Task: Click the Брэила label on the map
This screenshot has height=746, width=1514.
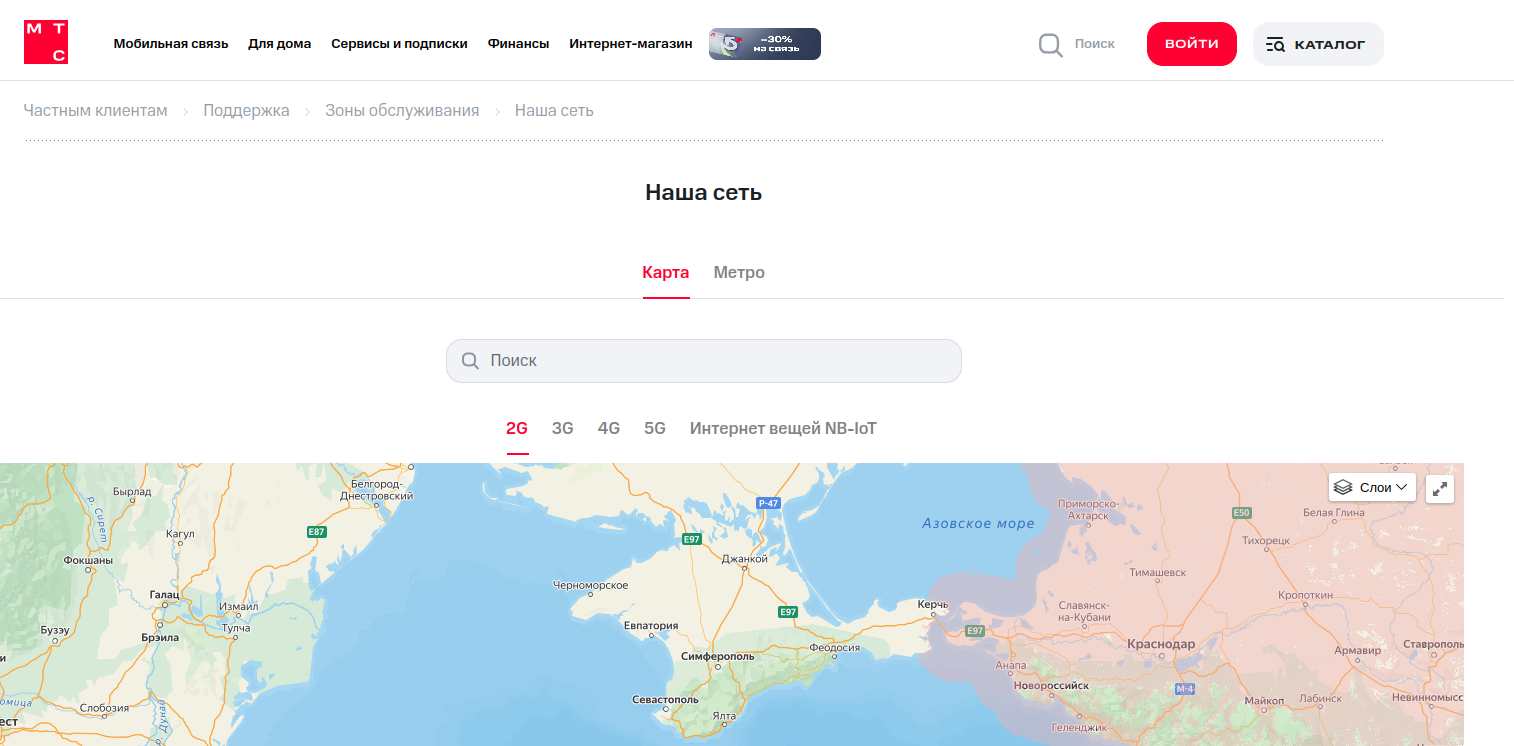Action: (160, 637)
